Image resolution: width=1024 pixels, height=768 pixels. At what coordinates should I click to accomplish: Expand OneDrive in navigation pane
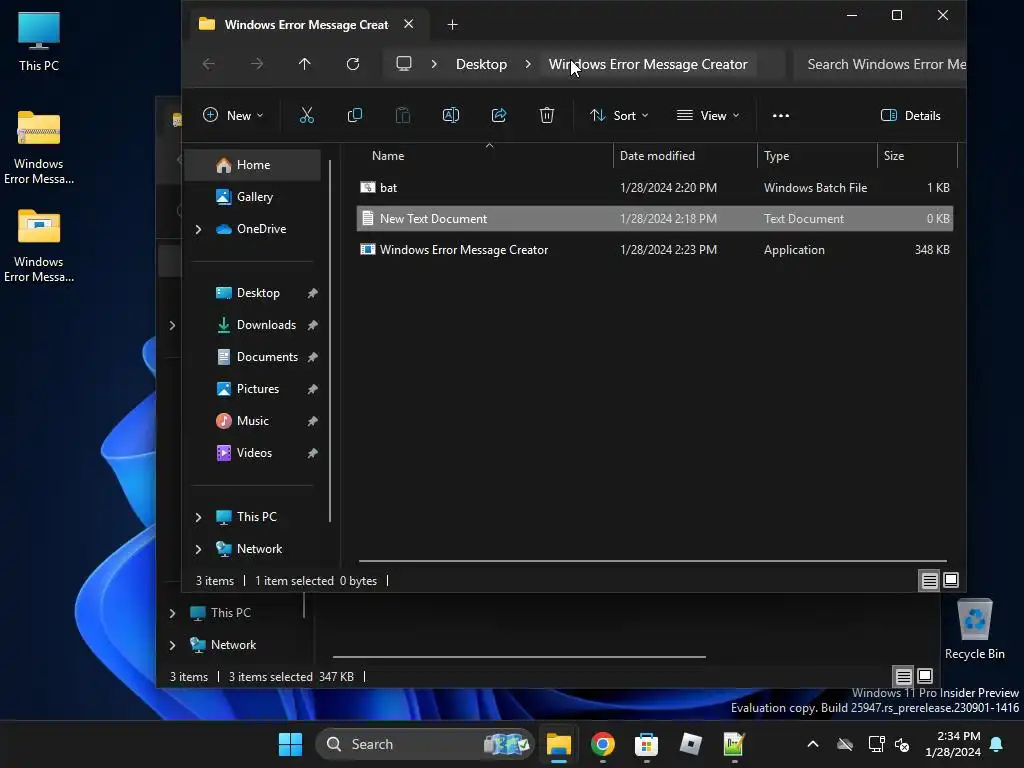click(x=199, y=229)
